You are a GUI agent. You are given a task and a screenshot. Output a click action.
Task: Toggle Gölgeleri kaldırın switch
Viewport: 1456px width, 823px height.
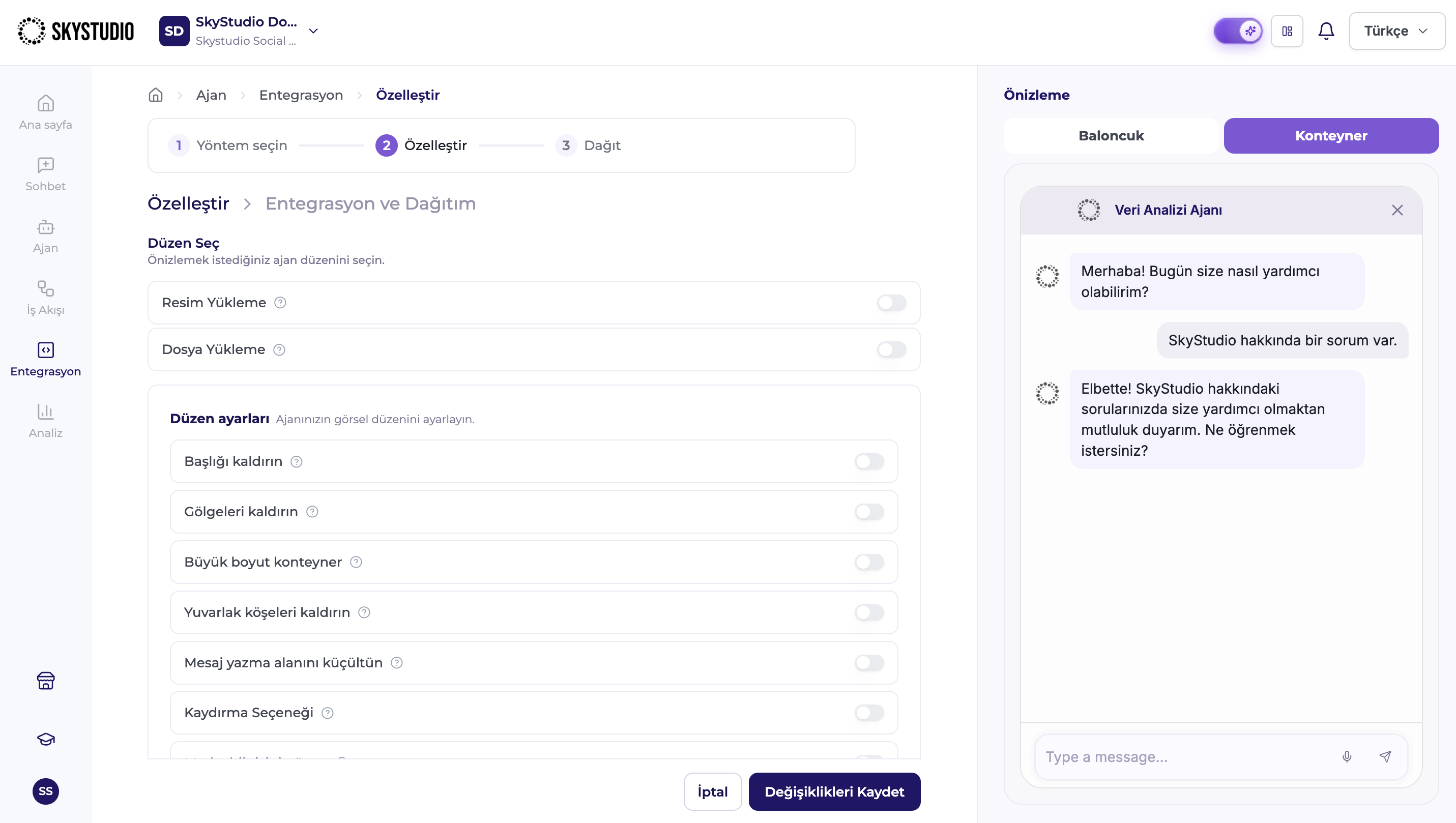pyautogui.click(x=869, y=512)
